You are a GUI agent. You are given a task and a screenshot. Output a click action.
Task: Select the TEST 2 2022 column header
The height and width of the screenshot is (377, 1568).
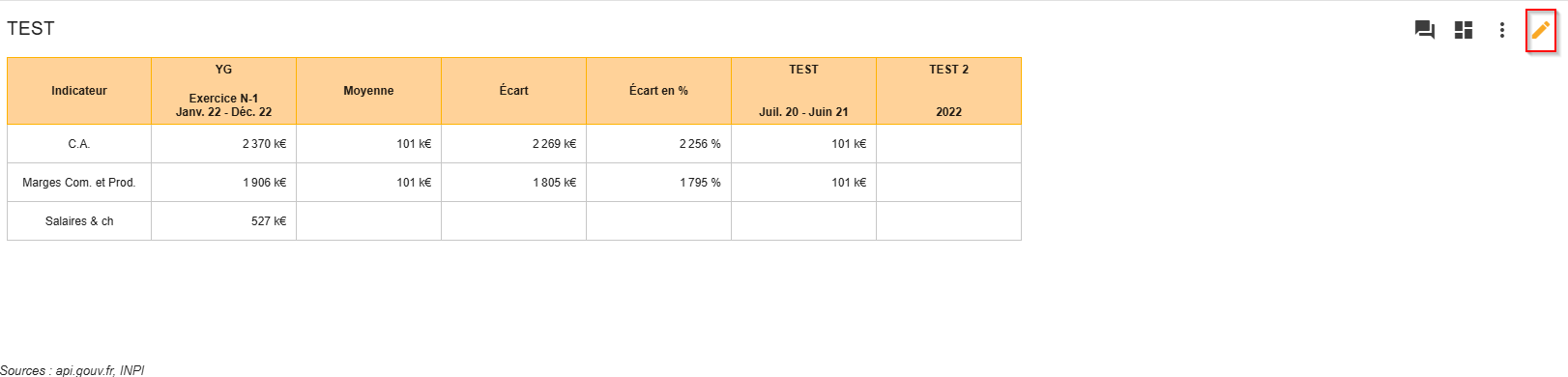[x=949, y=91]
